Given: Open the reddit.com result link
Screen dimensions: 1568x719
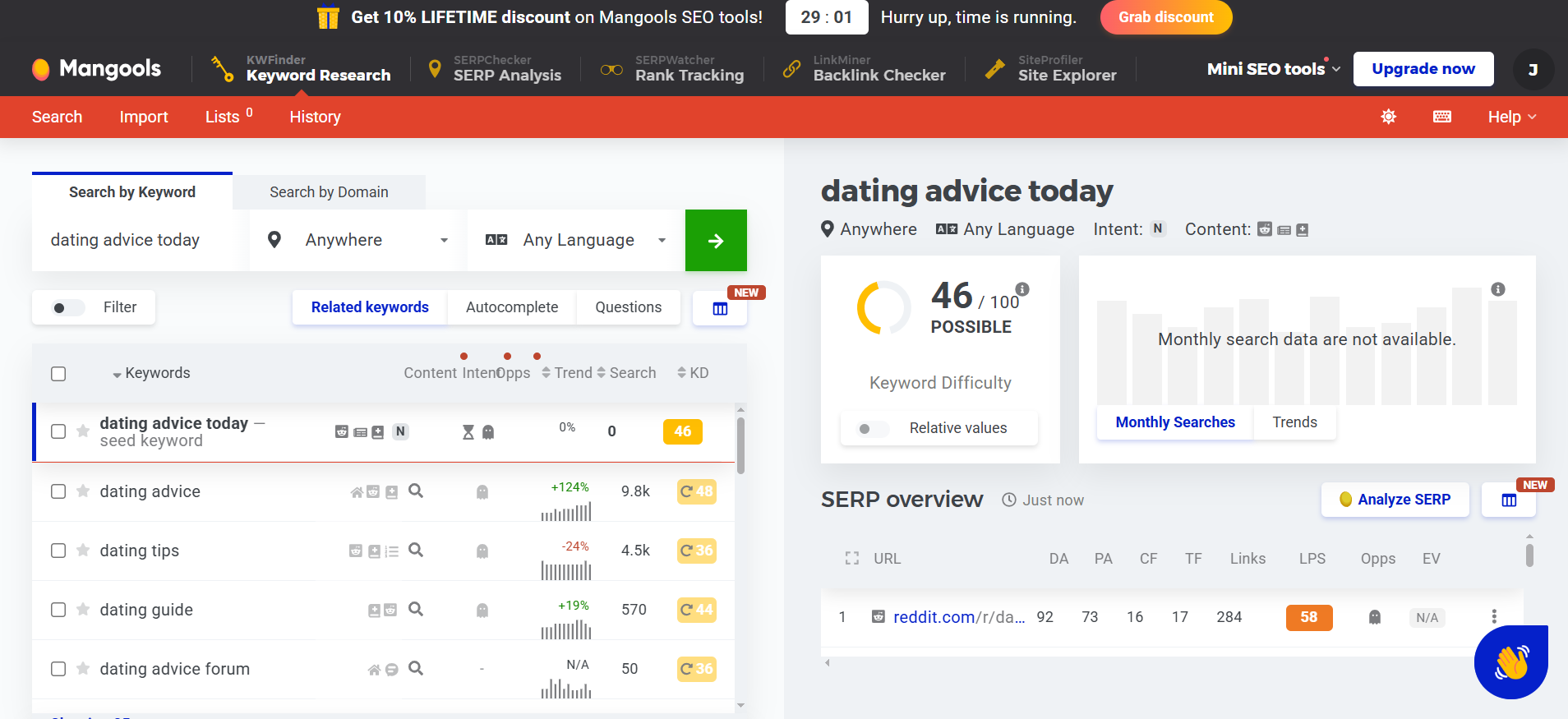Looking at the screenshot, I should click(x=959, y=617).
